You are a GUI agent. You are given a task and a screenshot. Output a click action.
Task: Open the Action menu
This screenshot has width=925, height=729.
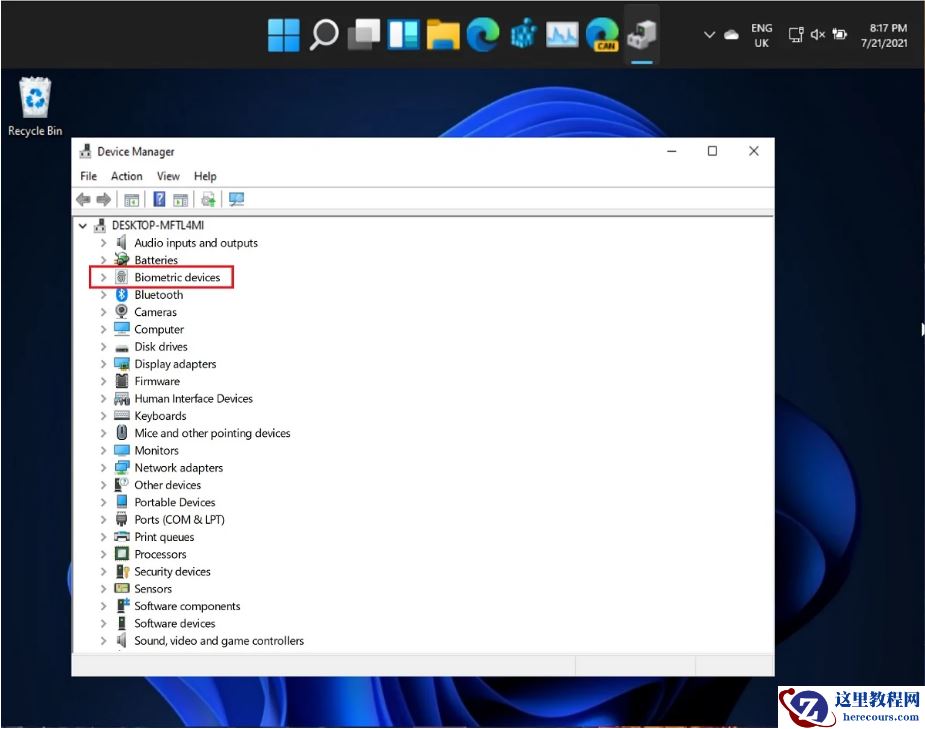coord(126,176)
